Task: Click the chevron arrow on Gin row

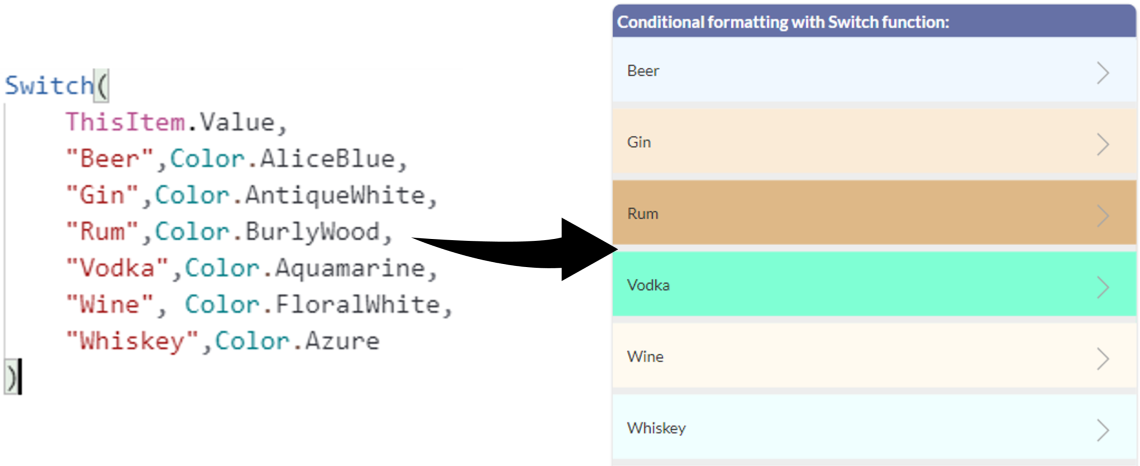Action: pyautogui.click(x=1103, y=144)
